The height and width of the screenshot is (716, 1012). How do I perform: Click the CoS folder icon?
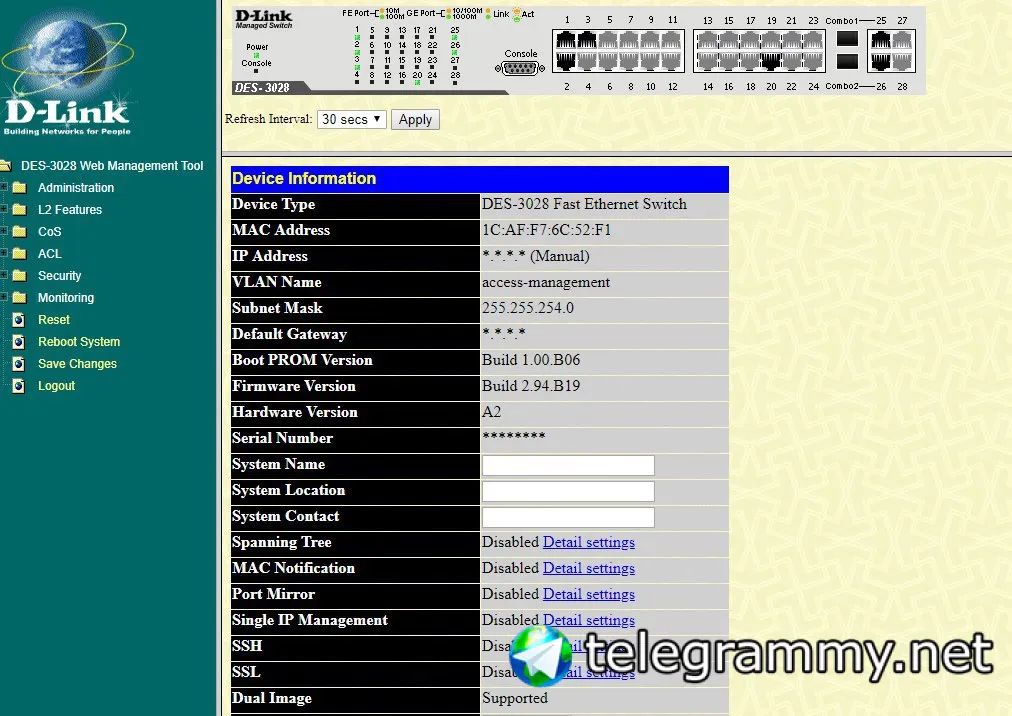19,232
